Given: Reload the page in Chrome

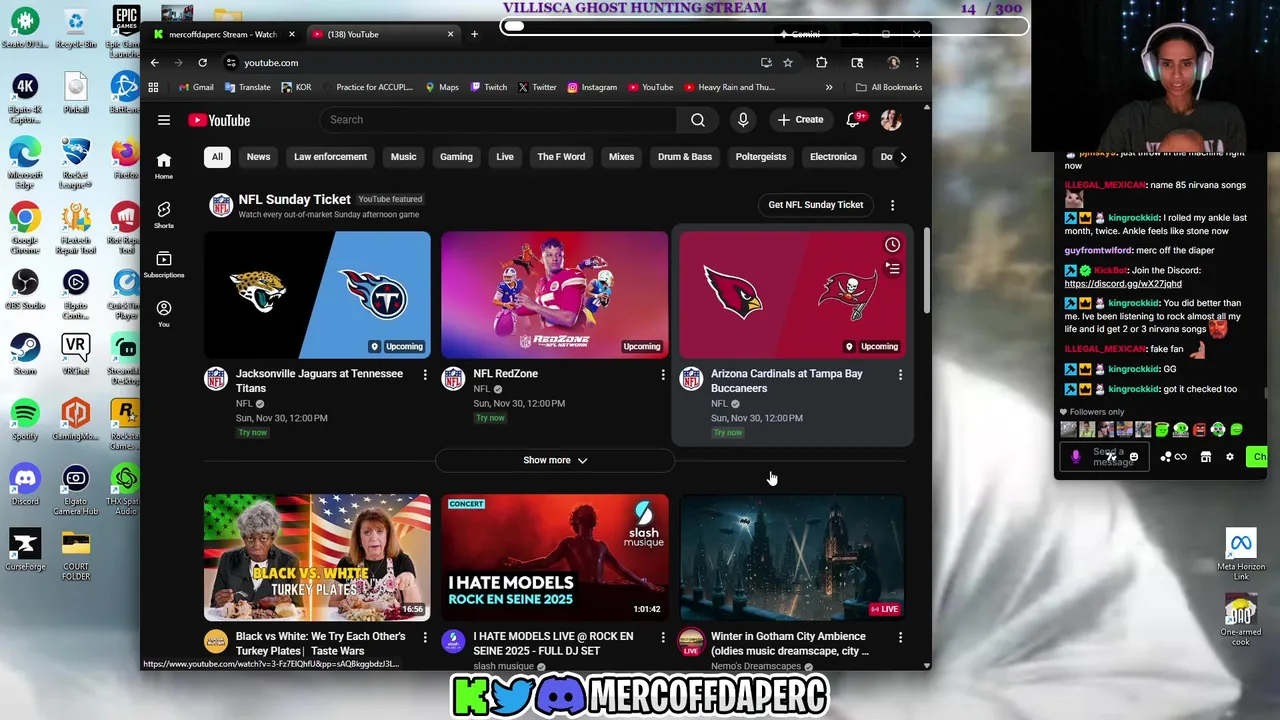Looking at the screenshot, I should (202, 62).
